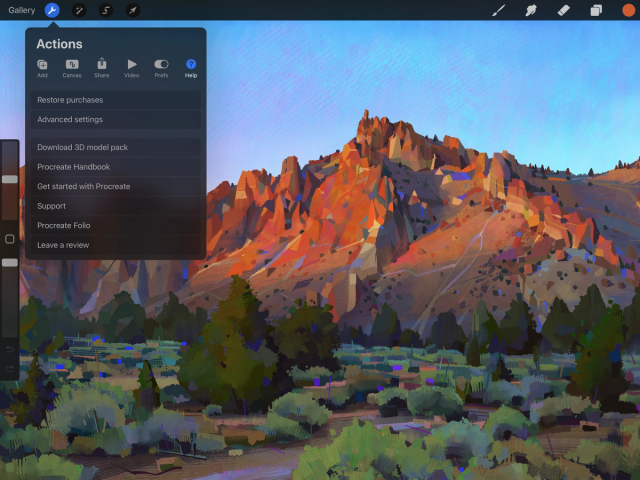Open the Support entry
Screen dimensions: 640x480
point(116,206)
